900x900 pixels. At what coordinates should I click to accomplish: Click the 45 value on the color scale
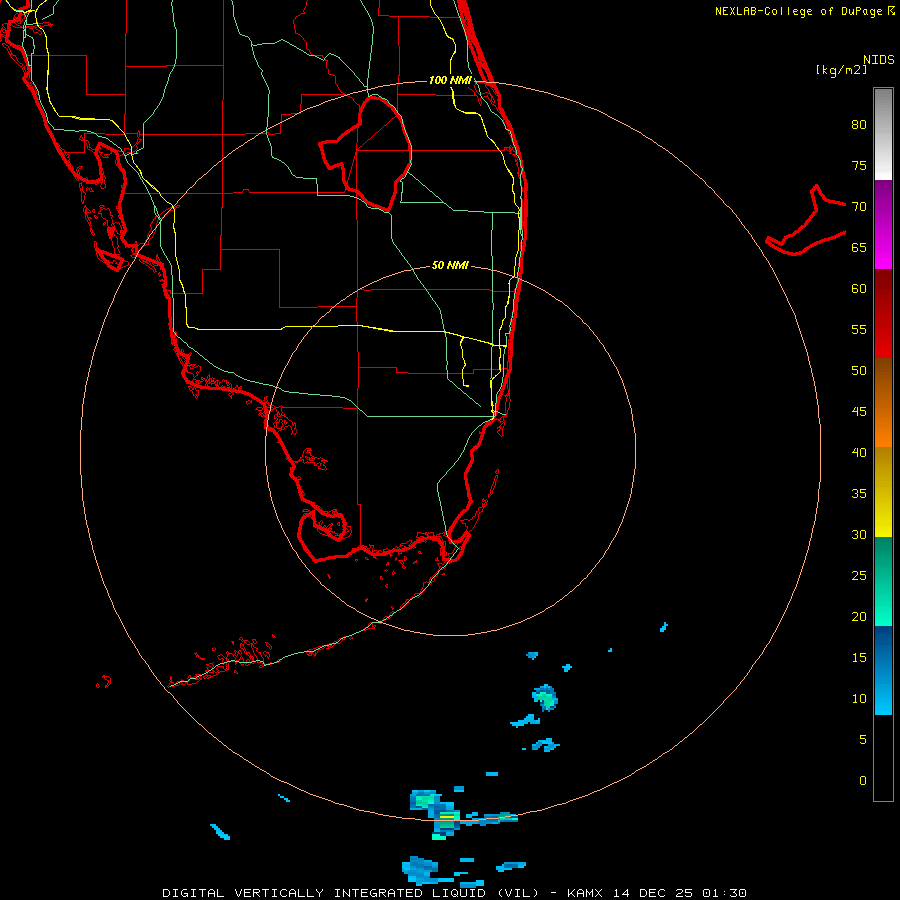pyautogui.click(x=859, y=412)
